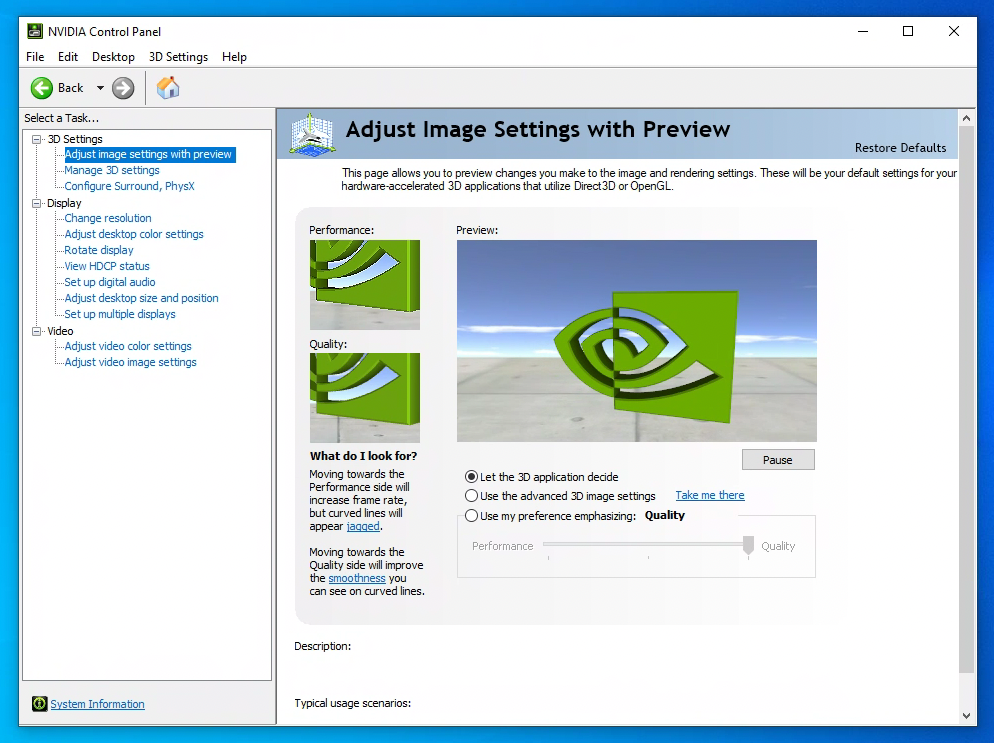Open the Desktop menu

coord(113,56)
